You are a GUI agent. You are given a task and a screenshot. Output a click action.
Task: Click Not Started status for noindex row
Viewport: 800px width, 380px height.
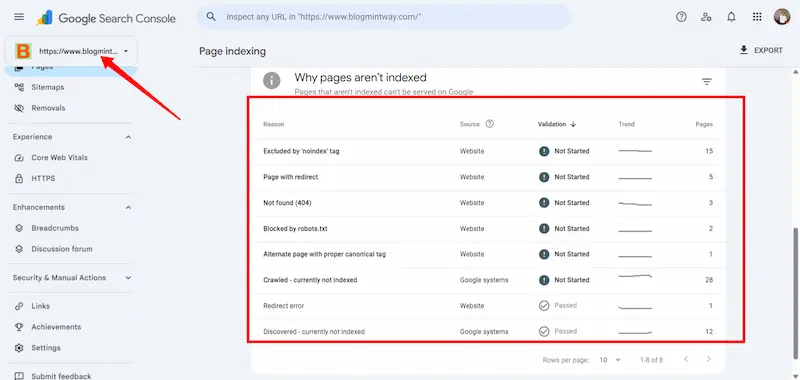tap(564, 151)
